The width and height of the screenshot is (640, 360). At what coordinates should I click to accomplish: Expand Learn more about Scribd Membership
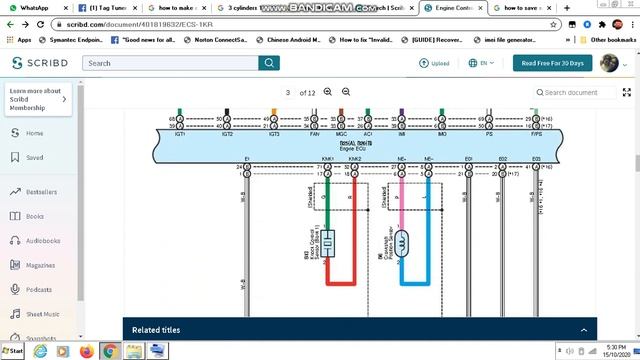(38, 99)
